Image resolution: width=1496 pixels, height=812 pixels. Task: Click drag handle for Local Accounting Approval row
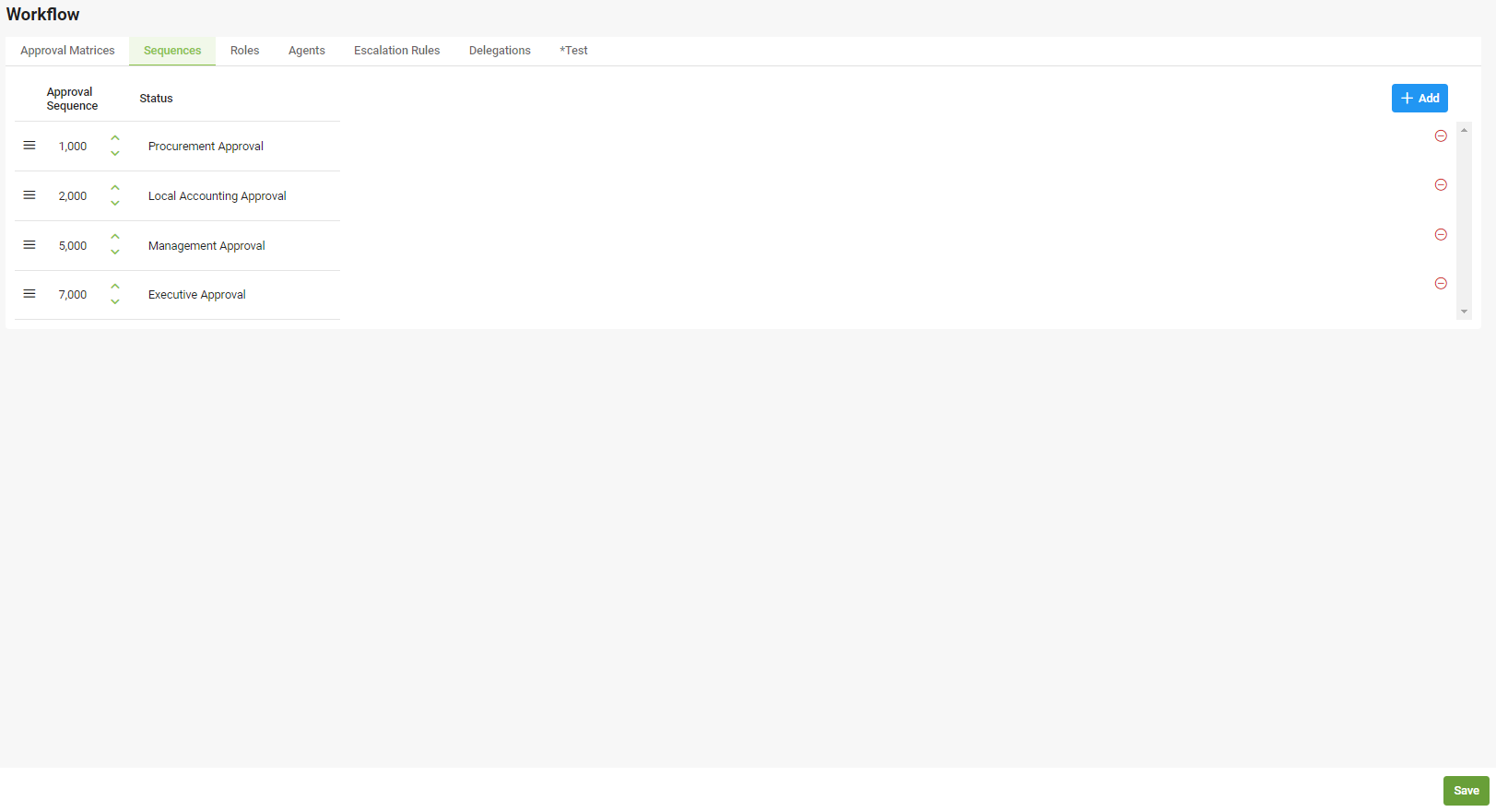[29, 195]
